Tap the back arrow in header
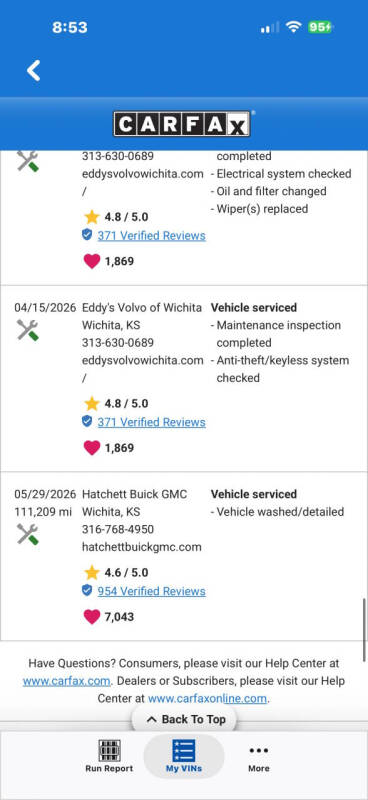This screenshot has height=800, width=368. 34,70
